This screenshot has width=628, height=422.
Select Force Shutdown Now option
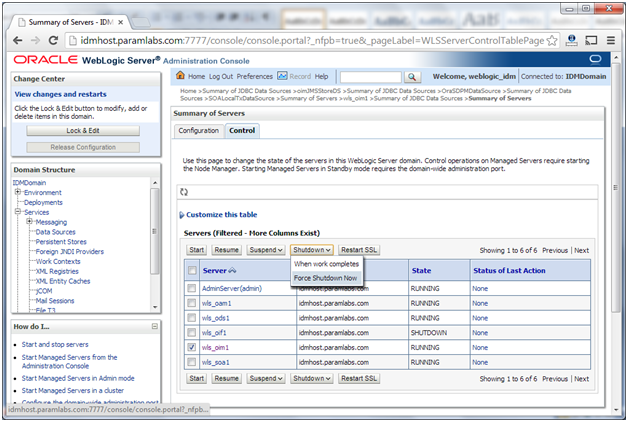pyautogui.click(x=326, y=278)
